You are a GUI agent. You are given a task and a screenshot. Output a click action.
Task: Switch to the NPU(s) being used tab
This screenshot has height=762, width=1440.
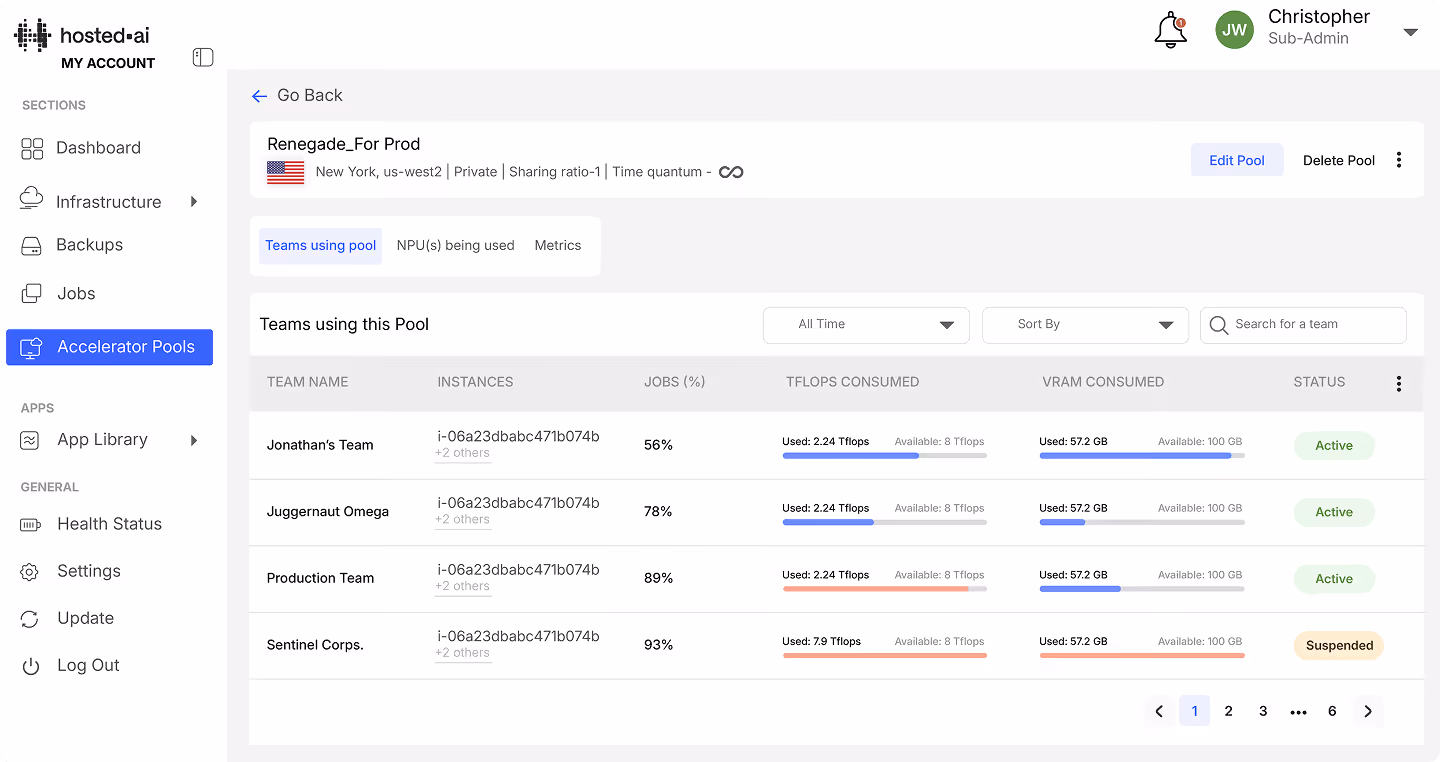tap(456, 246)
